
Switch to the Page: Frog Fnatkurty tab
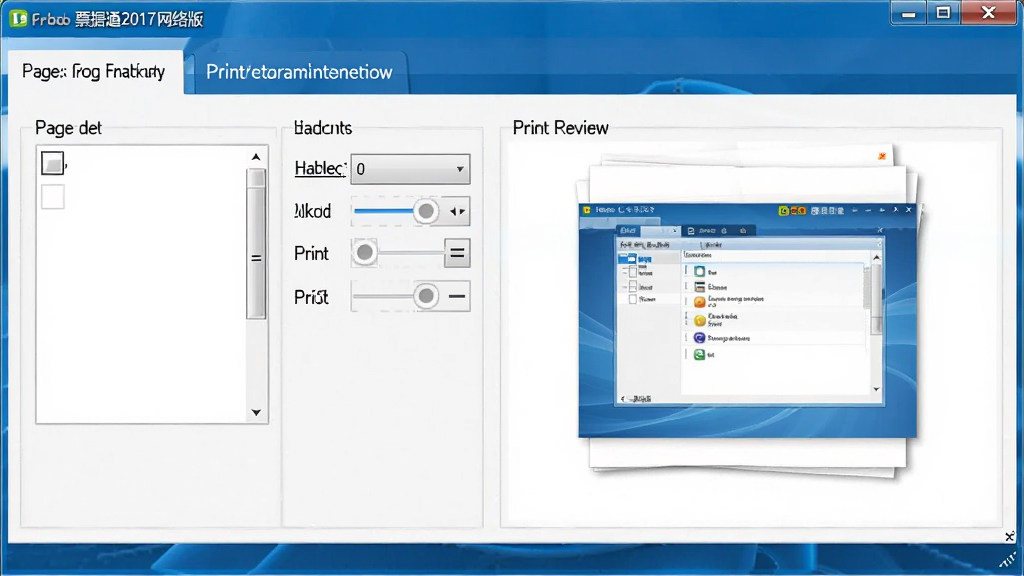coord(95,71)
